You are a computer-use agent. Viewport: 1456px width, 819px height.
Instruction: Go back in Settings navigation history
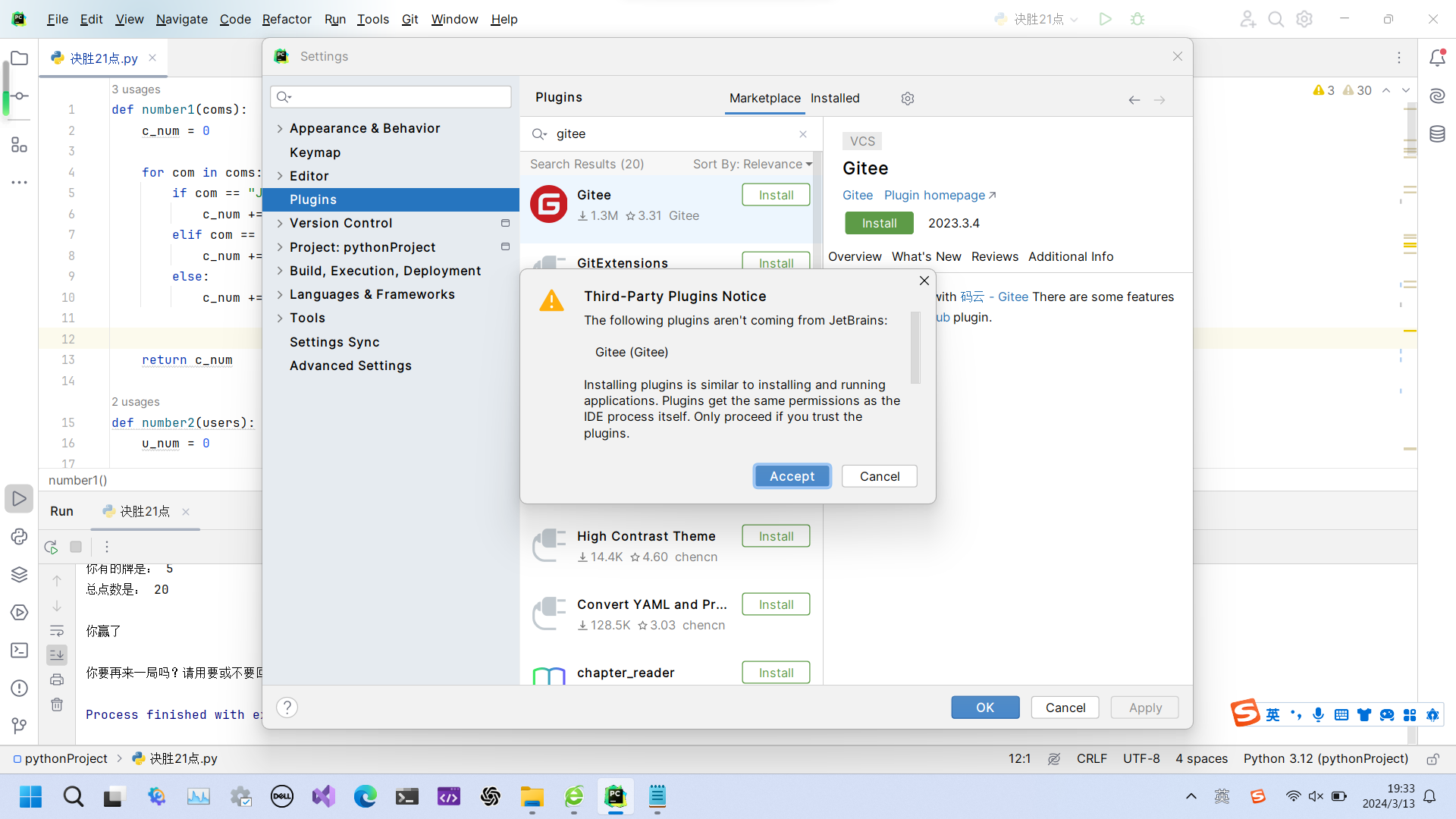pos(1134,99)
